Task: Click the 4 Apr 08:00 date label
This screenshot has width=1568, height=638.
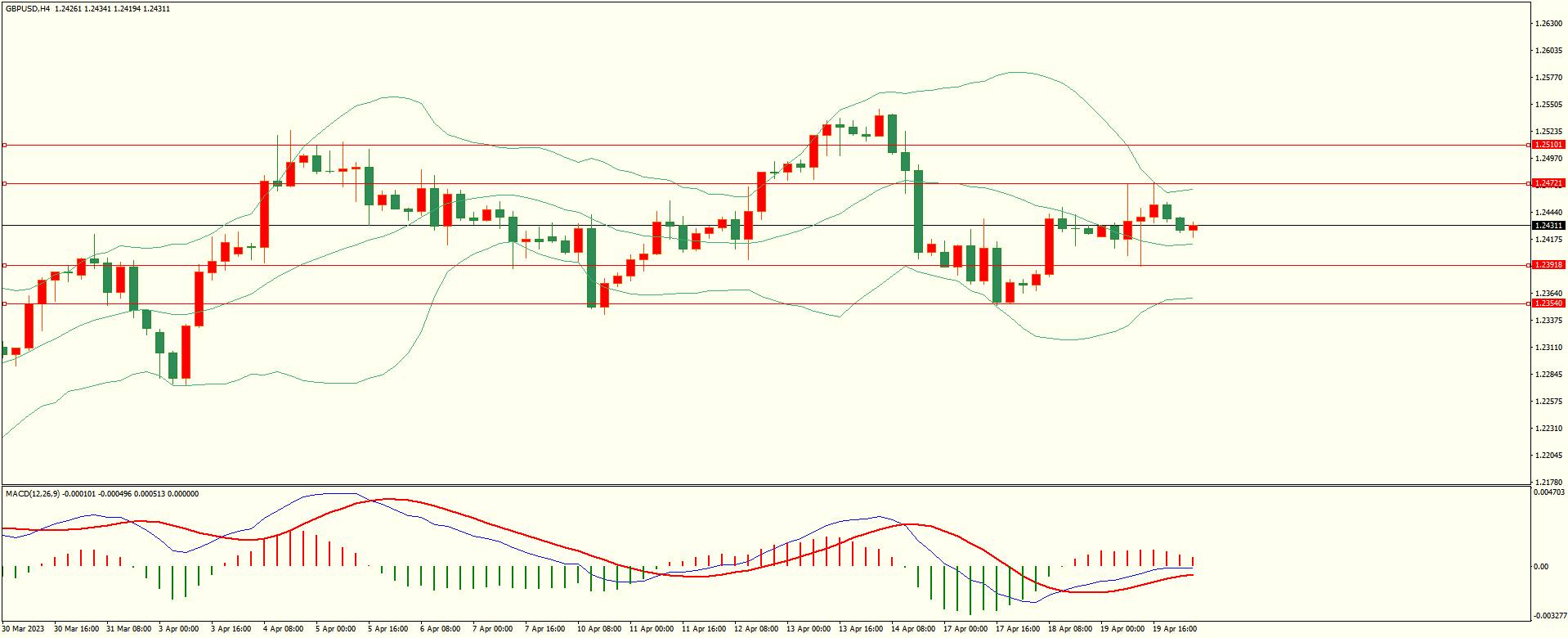Action: point(283,629)
